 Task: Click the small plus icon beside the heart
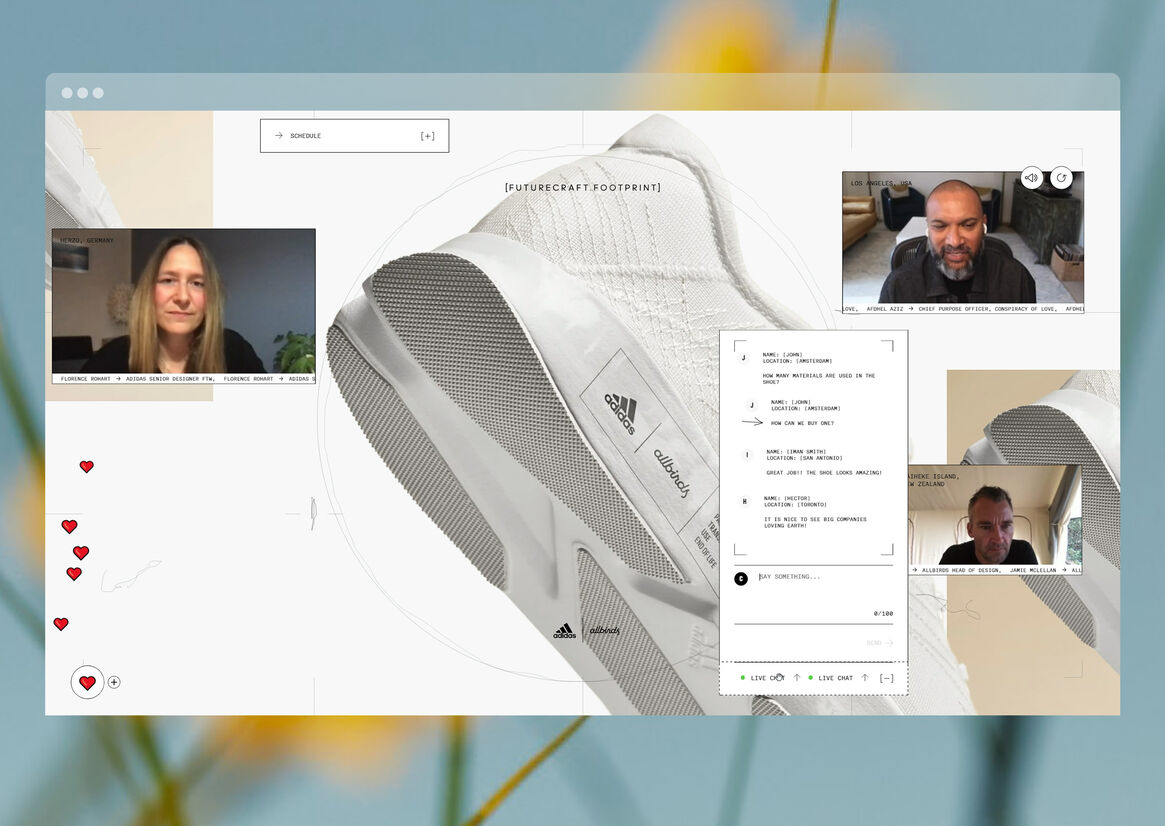114,682
